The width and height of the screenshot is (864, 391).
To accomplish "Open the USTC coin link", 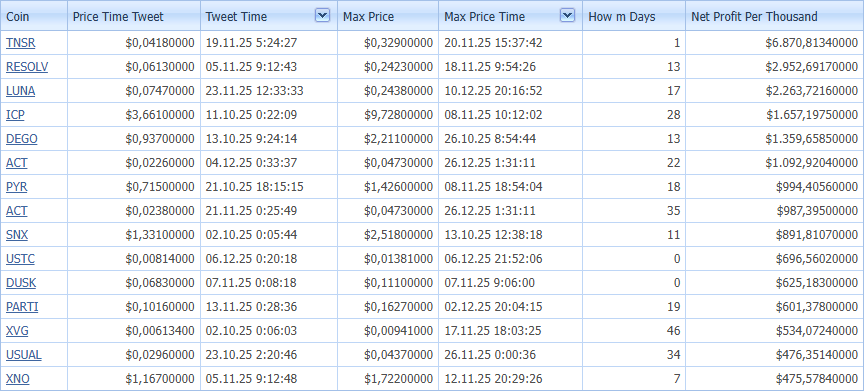I will point(20,258).
